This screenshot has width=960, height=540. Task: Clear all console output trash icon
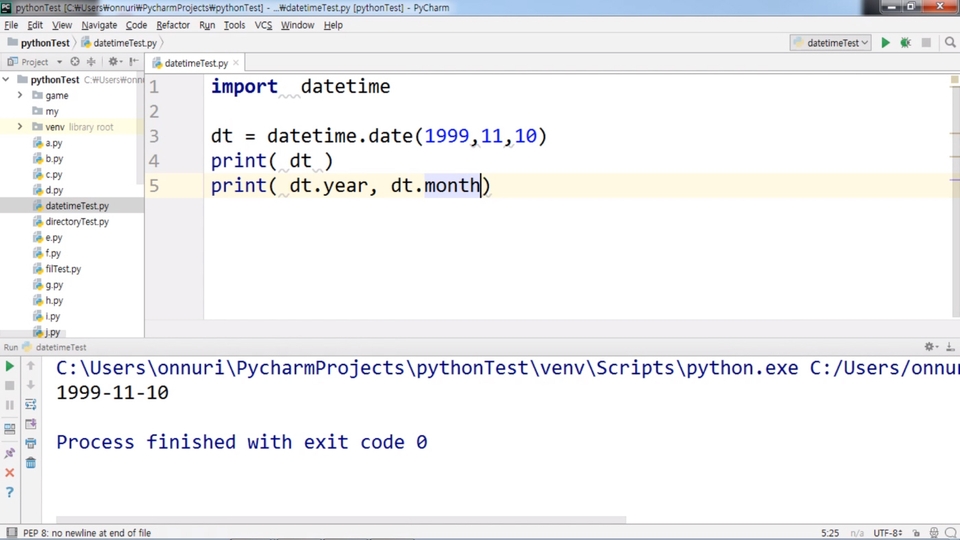pyautogui.click(x=31, y=463)
